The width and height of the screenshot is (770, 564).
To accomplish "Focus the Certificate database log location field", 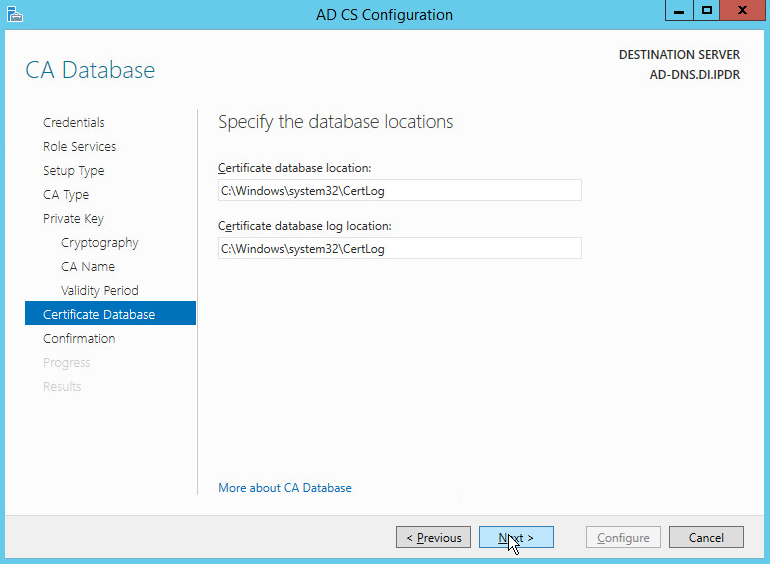I will [x=399, y=248].
